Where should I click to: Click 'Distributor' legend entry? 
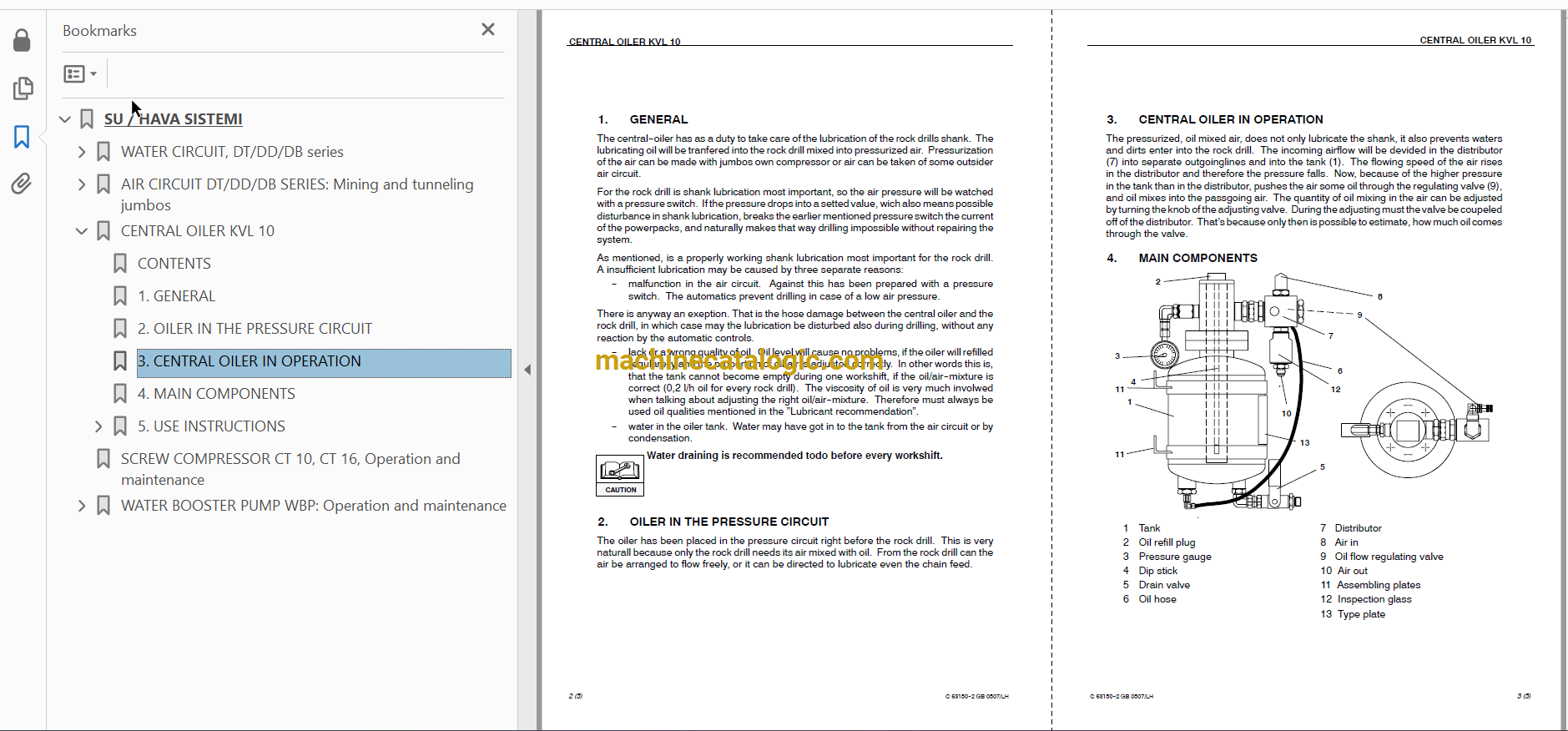click(1358, 528)
